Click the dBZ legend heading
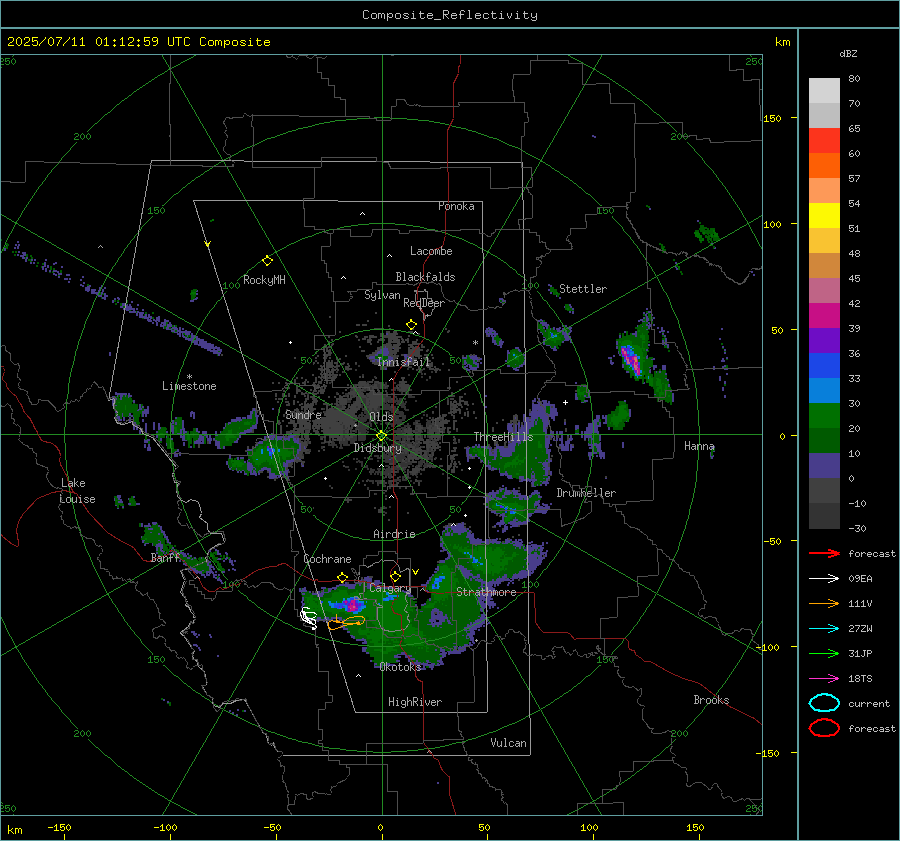The height and width of the screenshot is (841, 900). pos(848,53)
